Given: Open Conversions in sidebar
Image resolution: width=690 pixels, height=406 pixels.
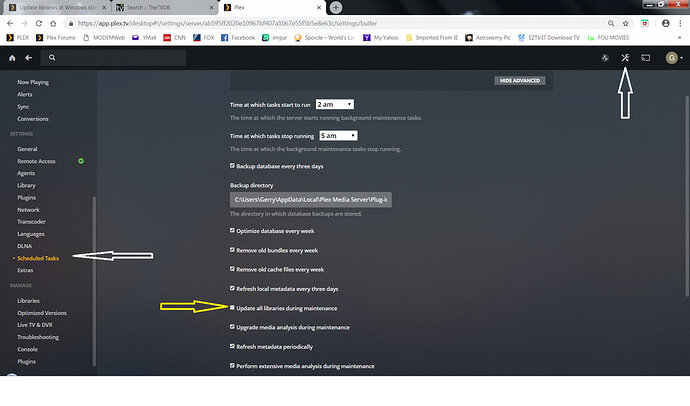Looking at the screenshot, I should pyautogui.click(x=33, y=119).
